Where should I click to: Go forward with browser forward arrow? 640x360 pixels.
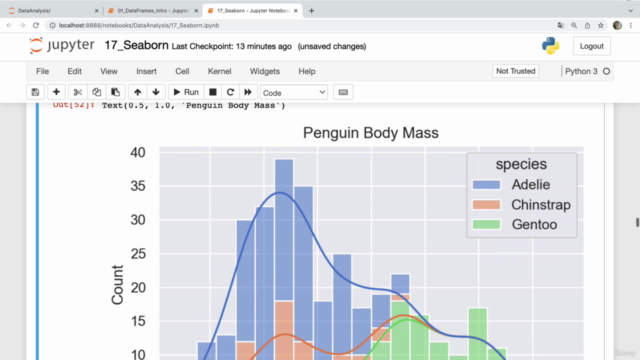coord(22,25)
